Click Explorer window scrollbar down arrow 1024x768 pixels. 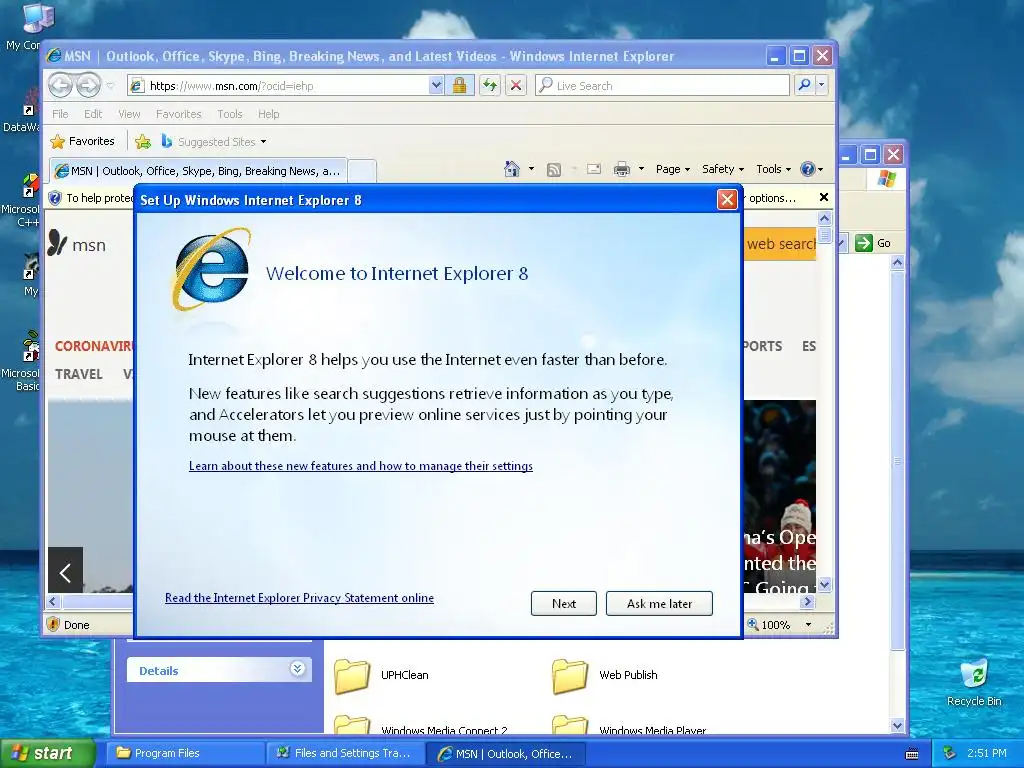[897, 725]
